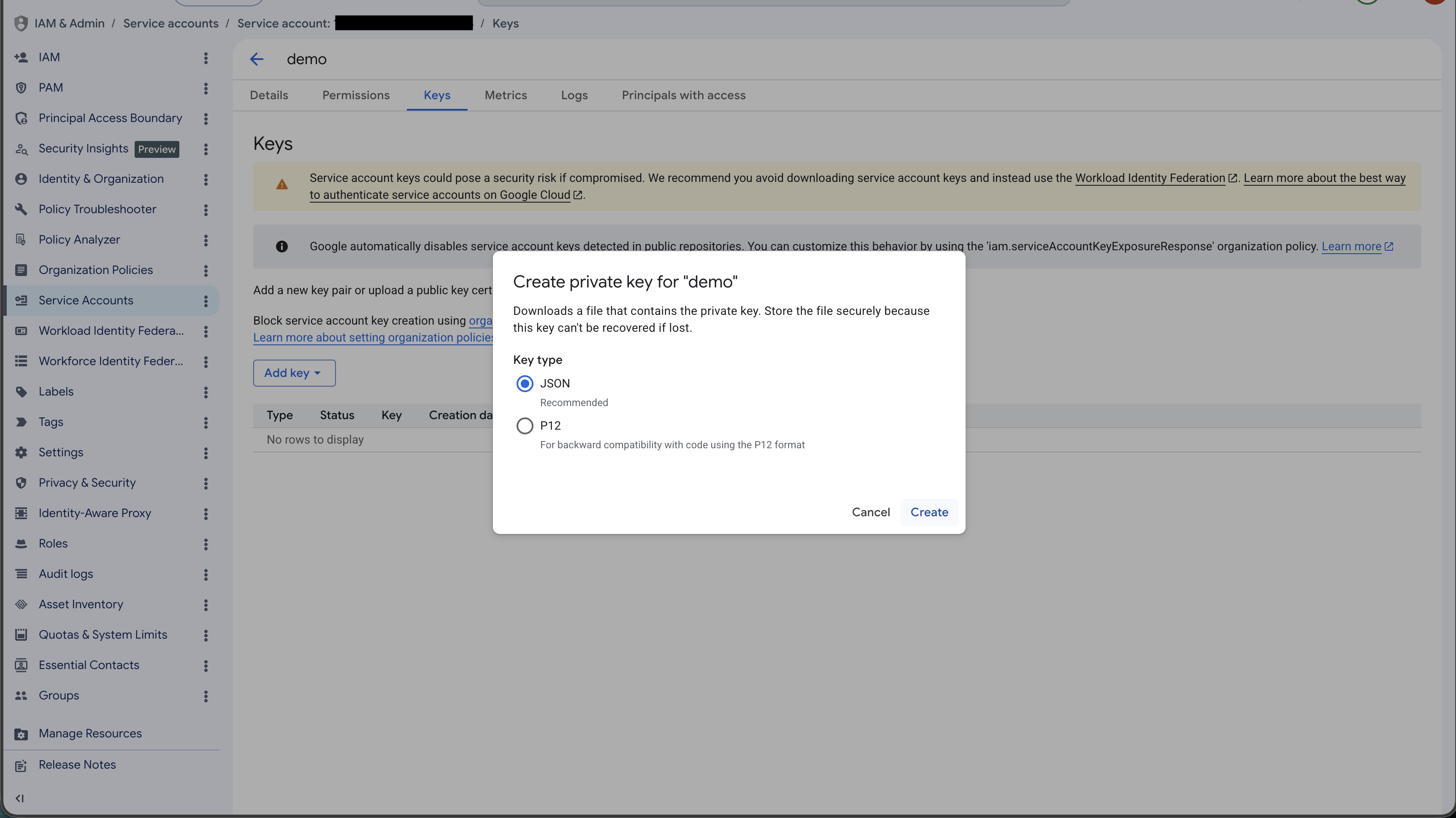Click Labels tag icon
The image size is (1456, 818).
pyautogui.click(x=21, y=392)
